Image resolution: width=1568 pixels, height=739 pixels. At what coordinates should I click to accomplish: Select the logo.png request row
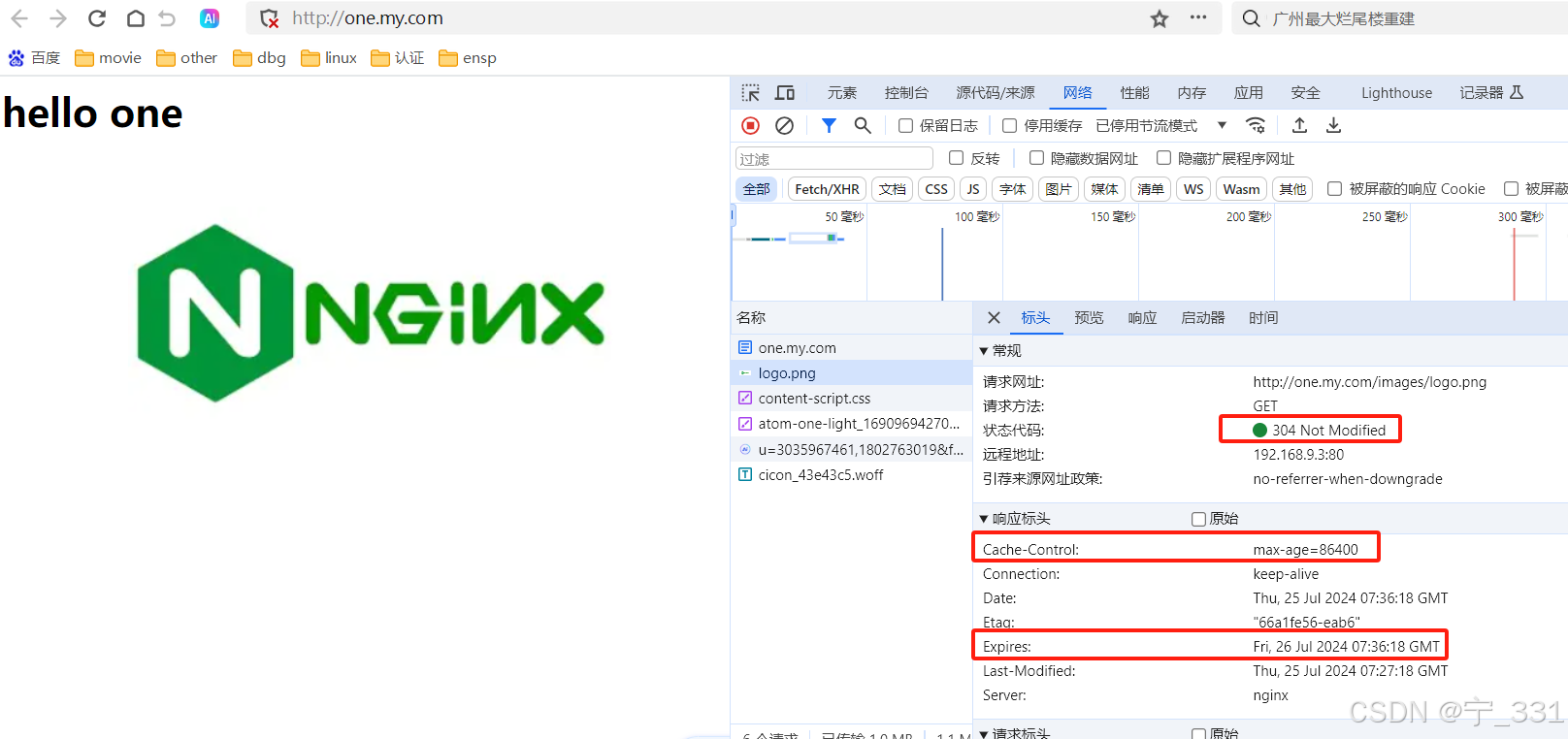click(x=851, y=373)
